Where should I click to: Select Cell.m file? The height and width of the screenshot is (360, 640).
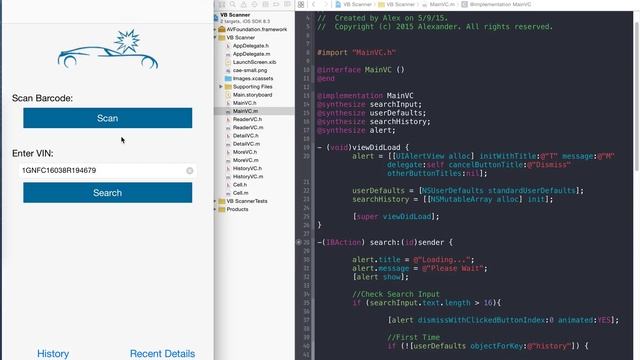tap(240, 193)
